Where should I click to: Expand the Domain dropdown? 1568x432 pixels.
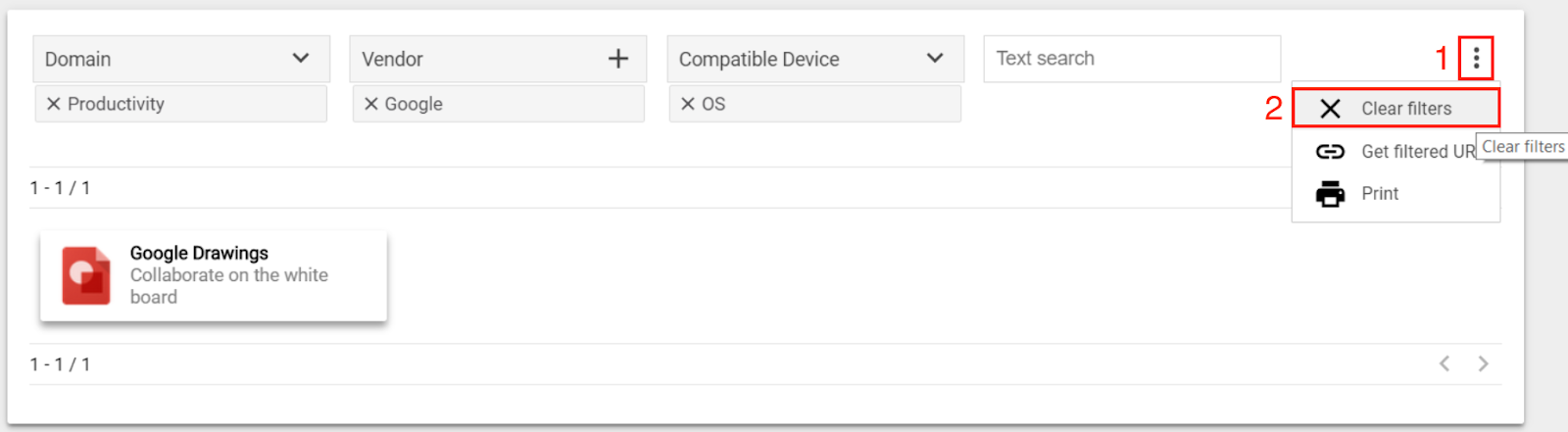click(x=301, y=59)
